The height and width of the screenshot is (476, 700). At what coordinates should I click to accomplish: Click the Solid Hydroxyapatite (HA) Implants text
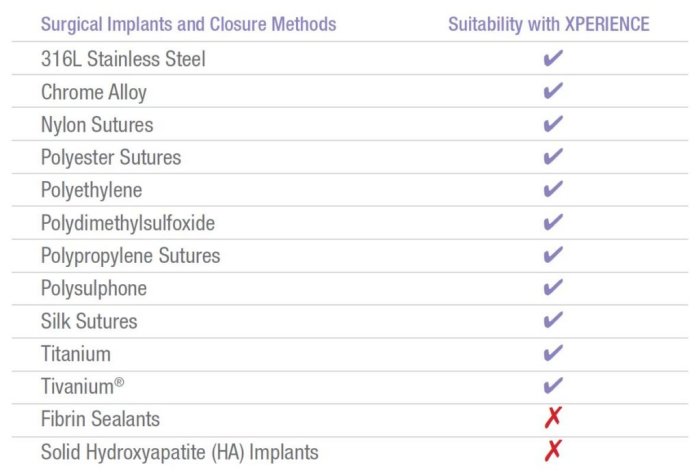tap(179, 452)
